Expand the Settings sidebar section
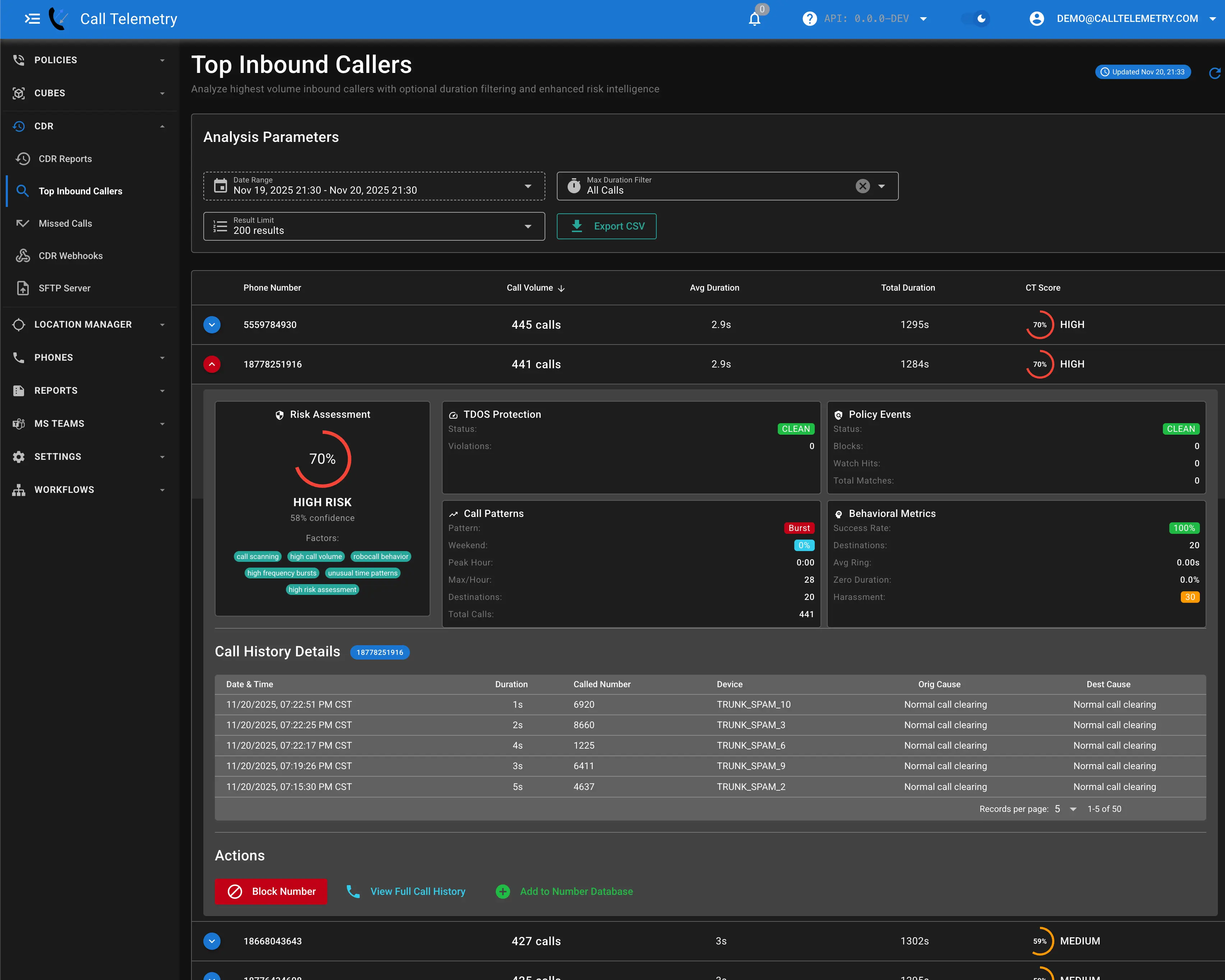 click(89, 457)
